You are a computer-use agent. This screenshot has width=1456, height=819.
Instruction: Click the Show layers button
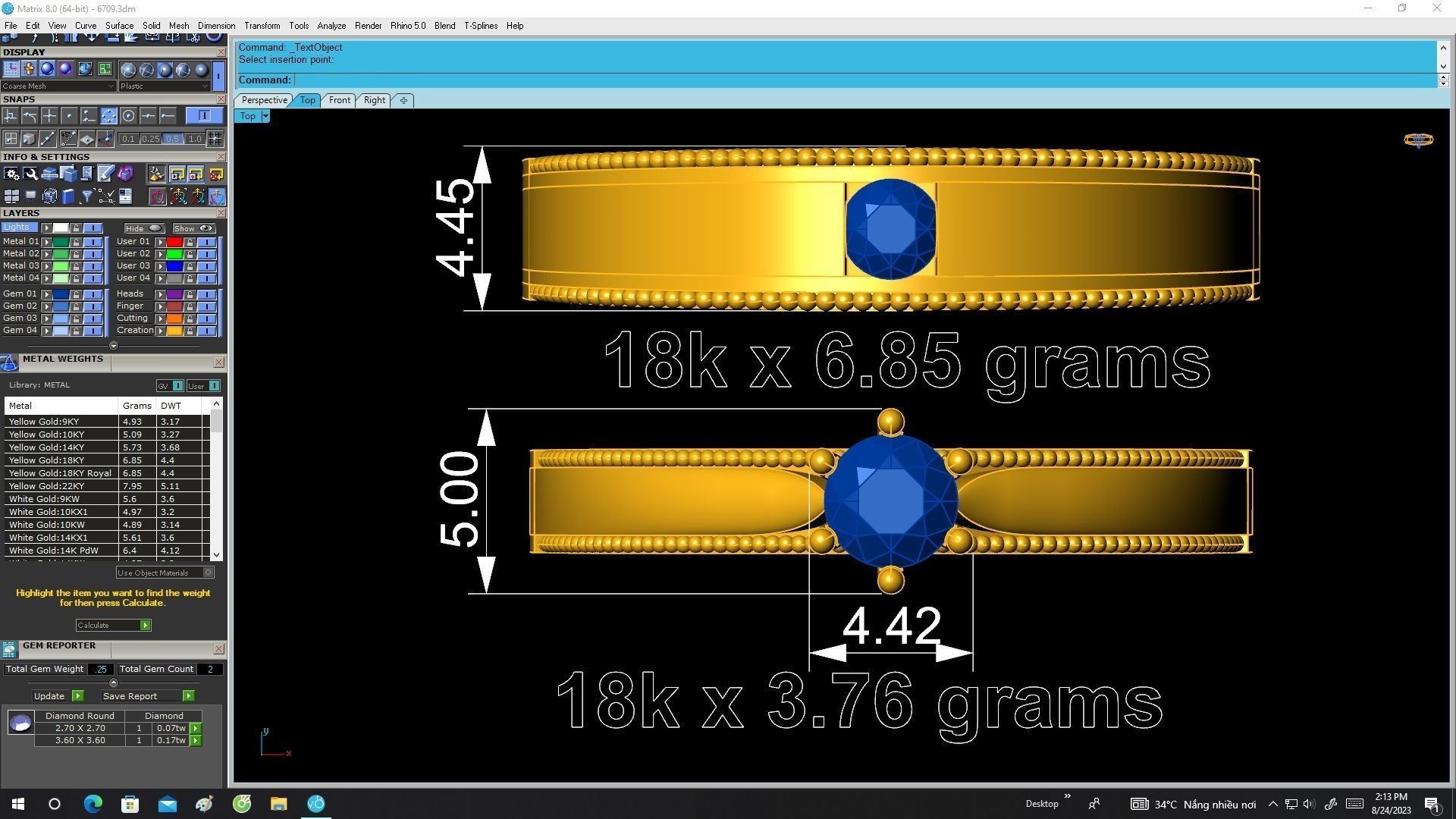pyautogui.click(x=194, y=228)
